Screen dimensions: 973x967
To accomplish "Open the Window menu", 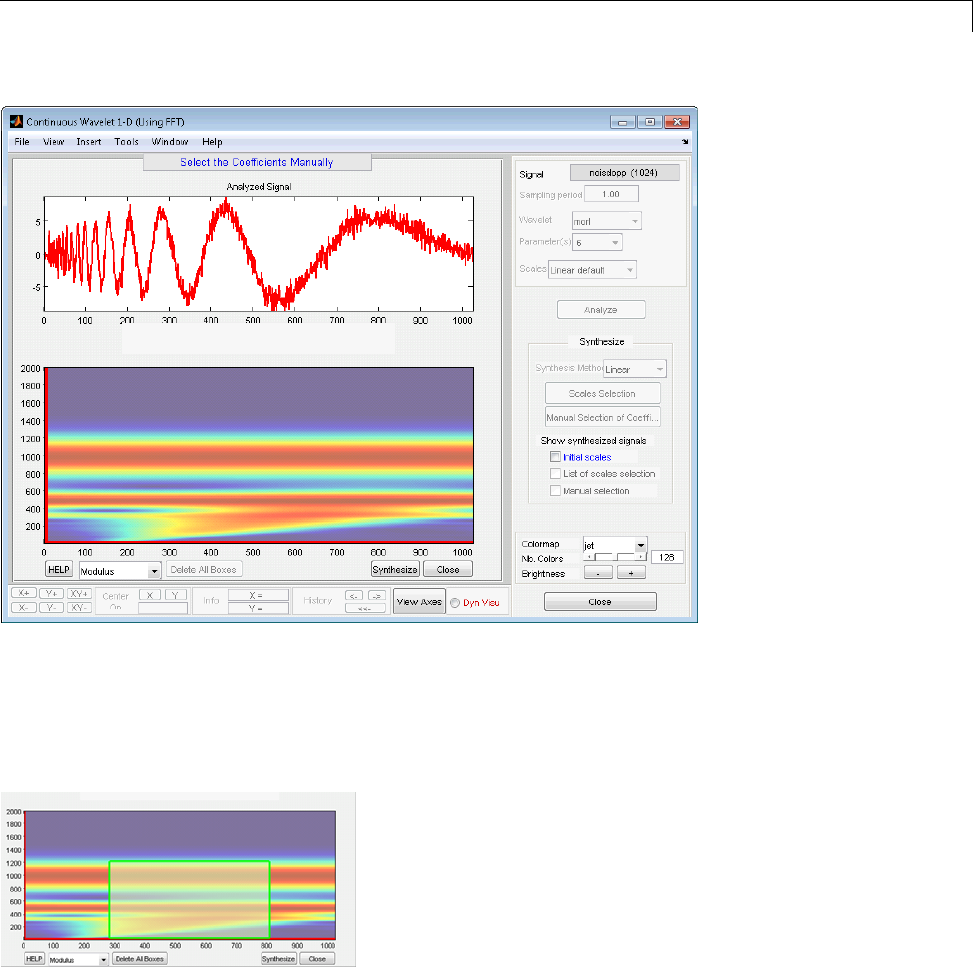I will pyautogui.click(x=170, y=142).
